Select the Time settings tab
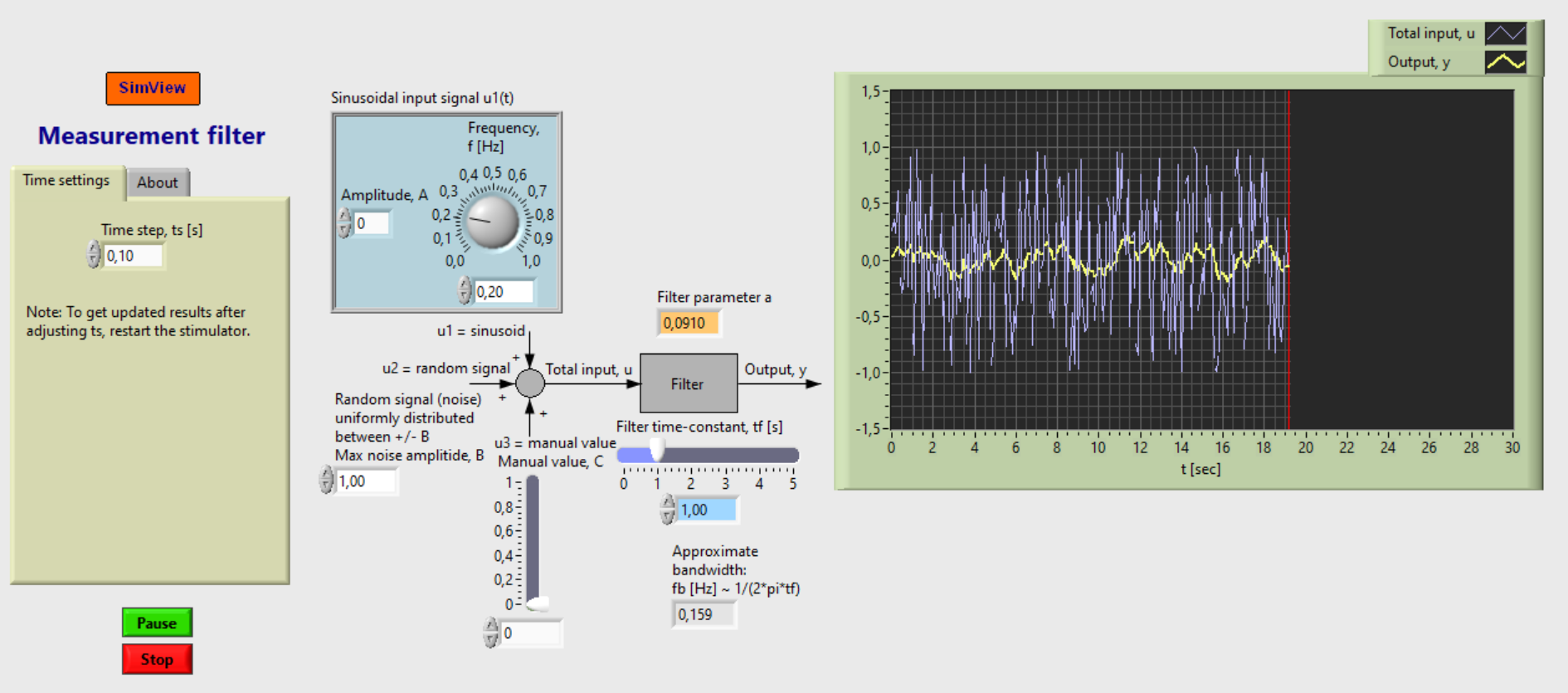 [66, 181]
